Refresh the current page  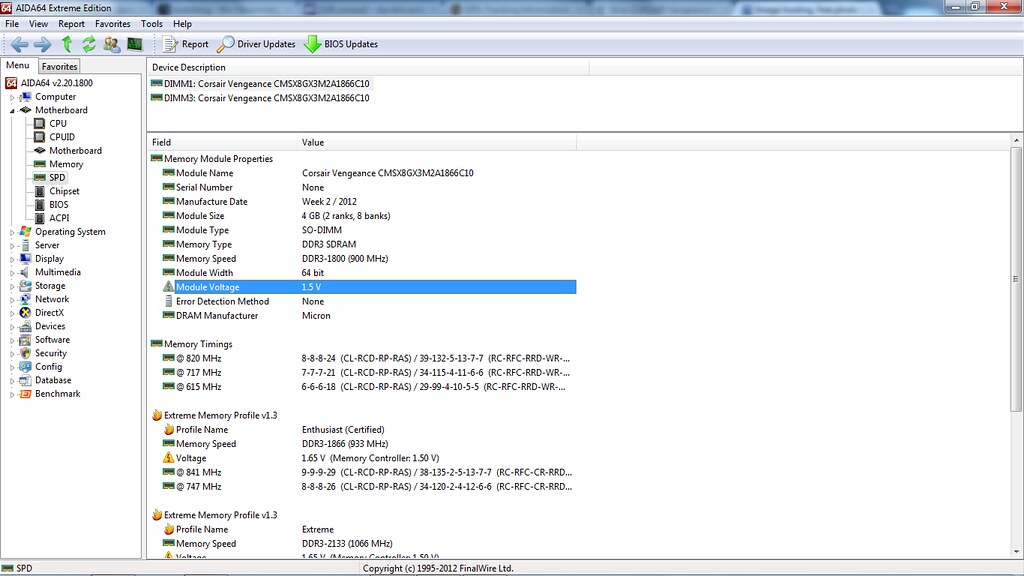(89, 44)
